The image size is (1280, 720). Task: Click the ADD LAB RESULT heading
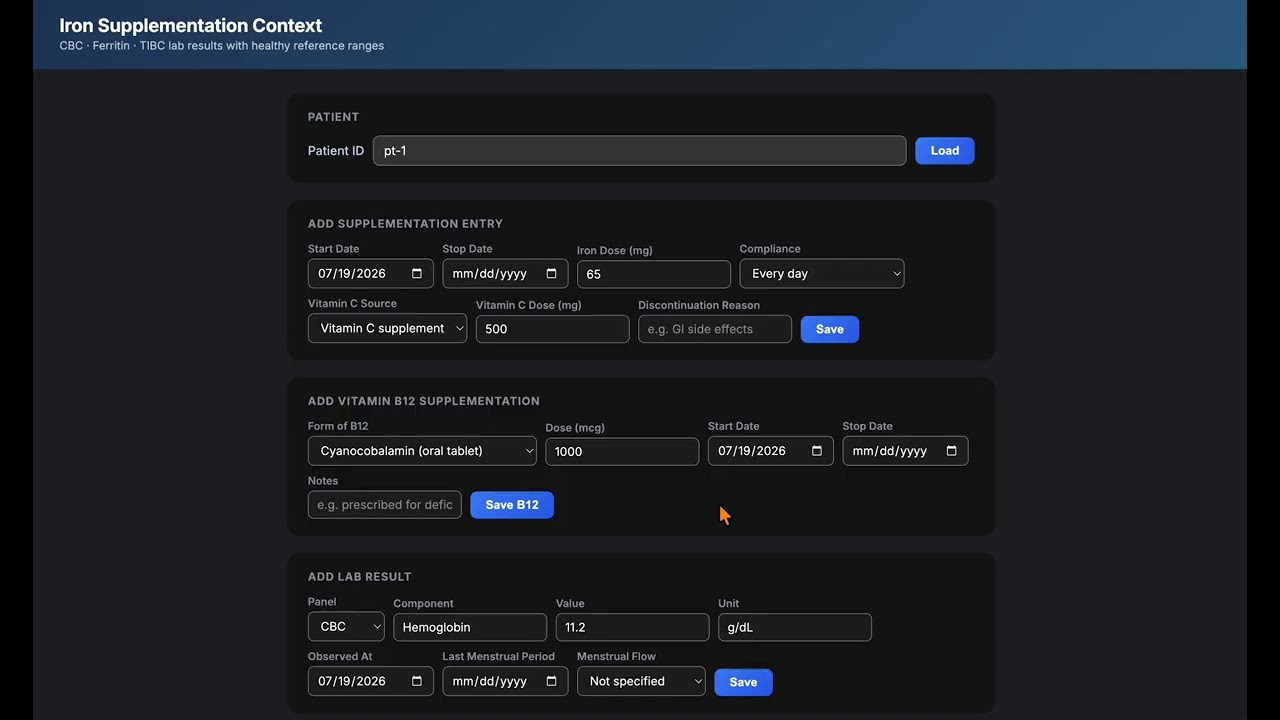(360, 577)
